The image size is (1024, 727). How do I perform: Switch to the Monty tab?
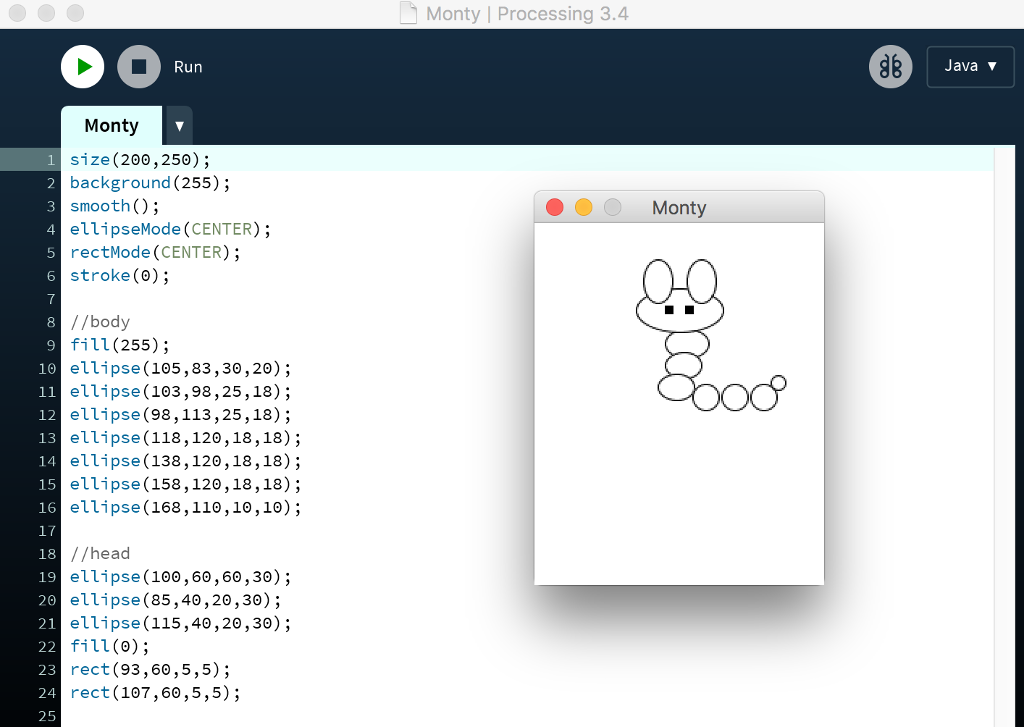click(x=110, y=125)
